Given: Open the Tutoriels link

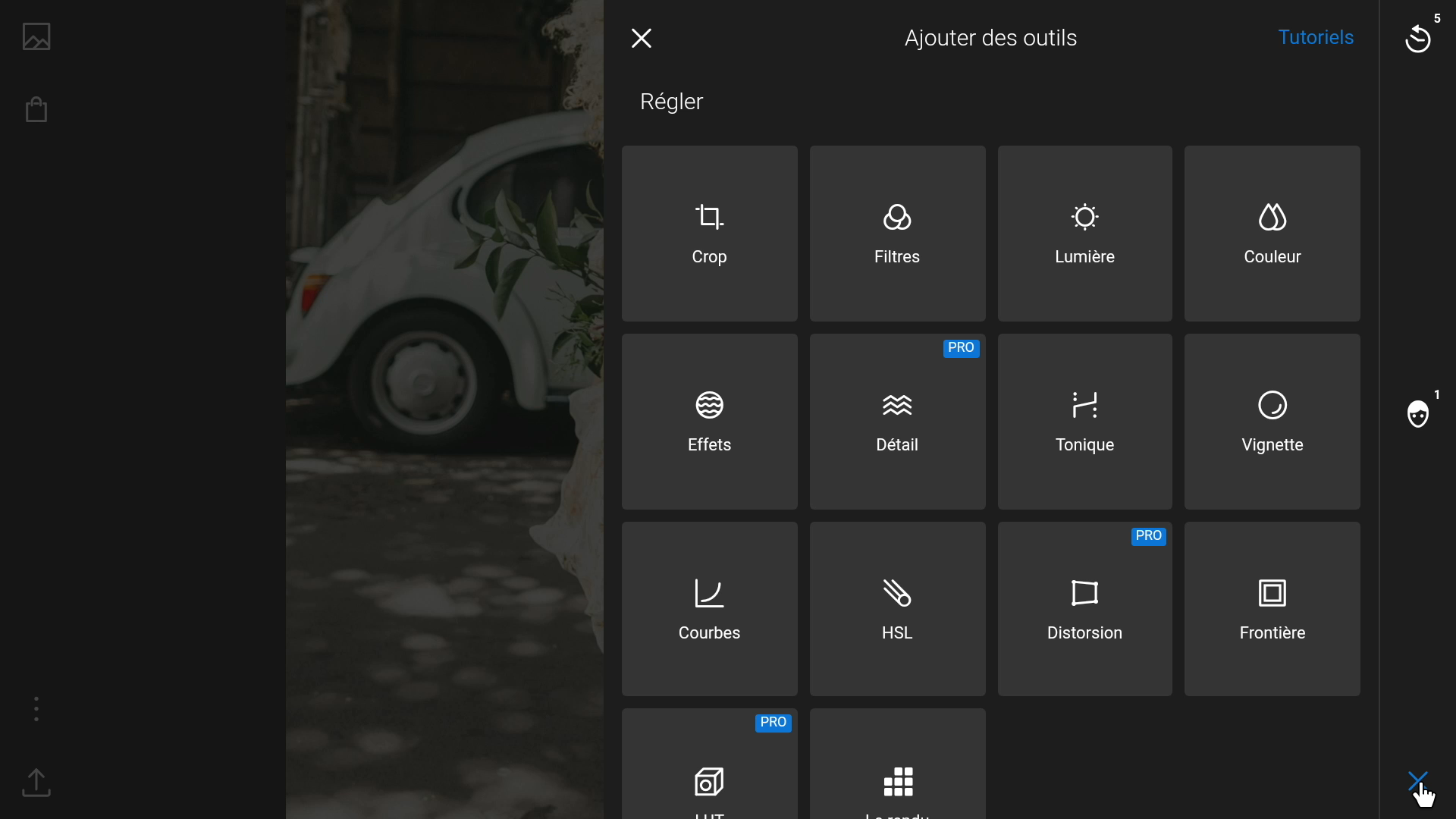Looking at the screenshot, I should point(1315,37).
